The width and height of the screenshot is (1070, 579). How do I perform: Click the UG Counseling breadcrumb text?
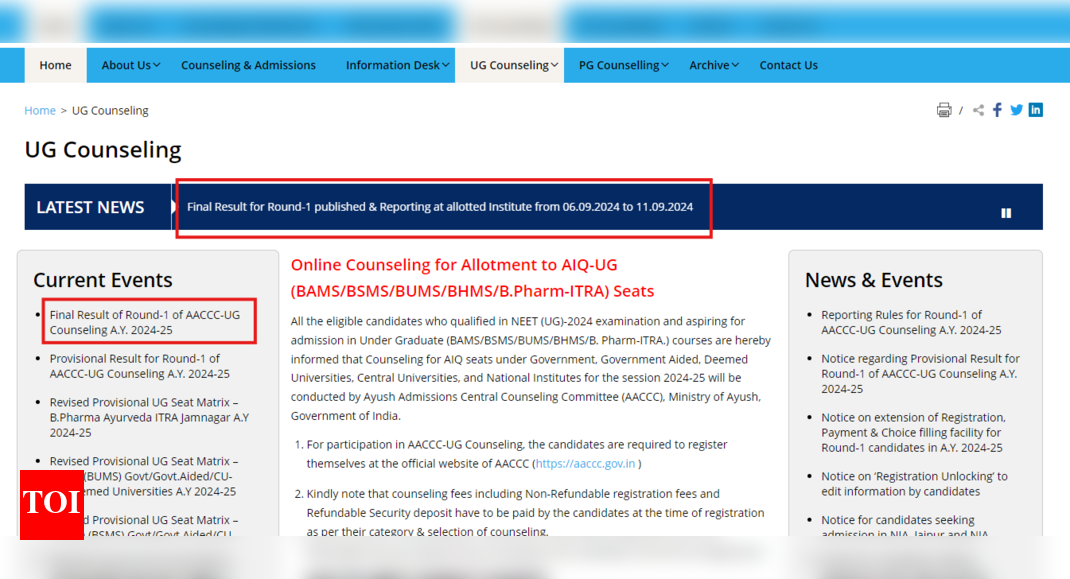[x=110, y=111]
